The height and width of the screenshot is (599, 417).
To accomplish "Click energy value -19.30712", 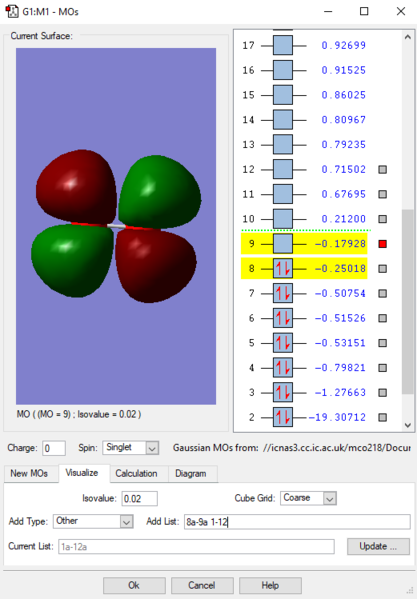I will tap(337, 417).
